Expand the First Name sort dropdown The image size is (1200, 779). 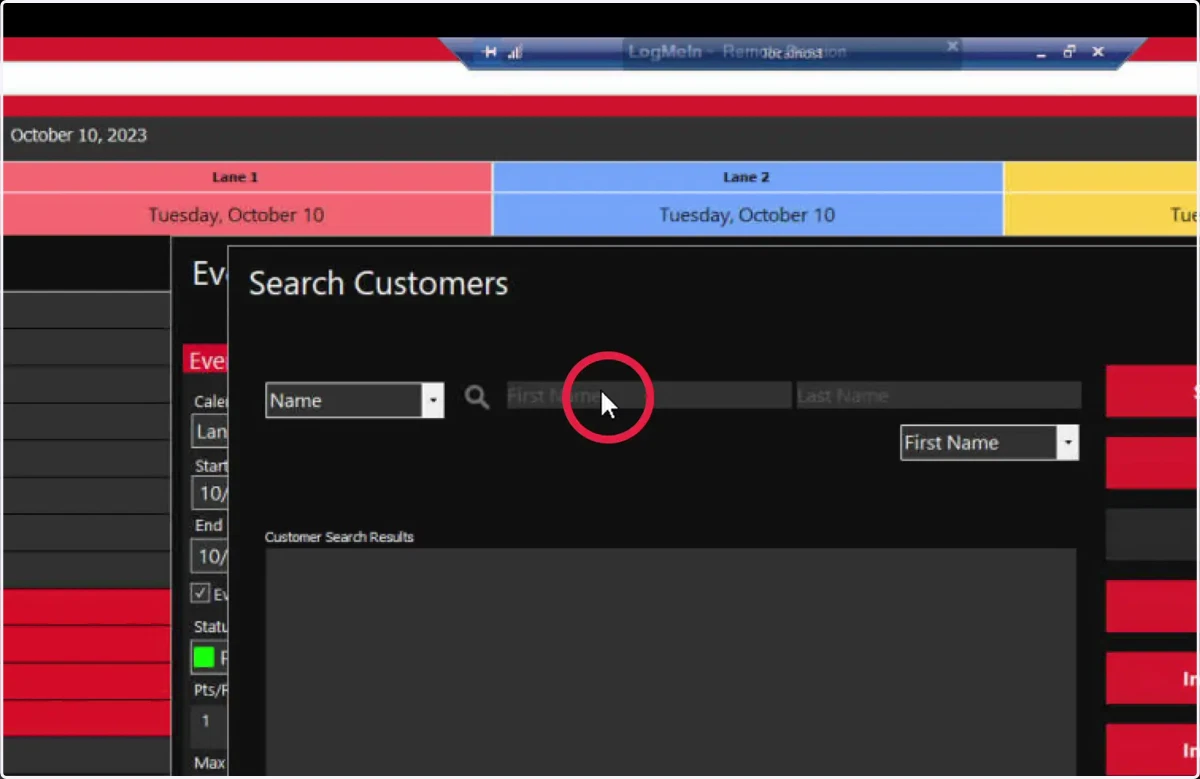(1068, 442)
